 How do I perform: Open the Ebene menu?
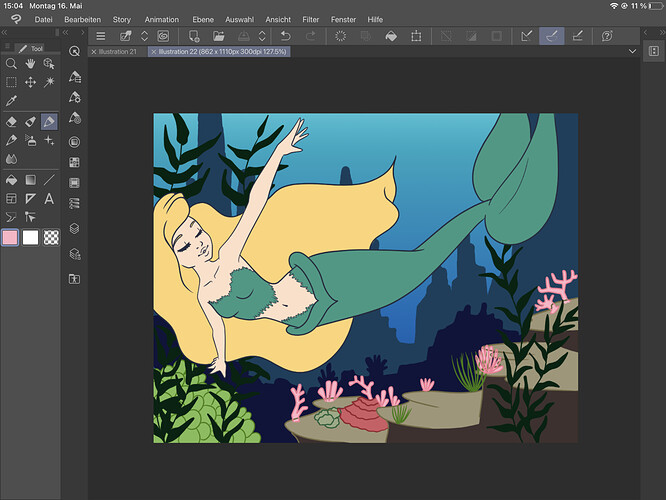point(202,19)
